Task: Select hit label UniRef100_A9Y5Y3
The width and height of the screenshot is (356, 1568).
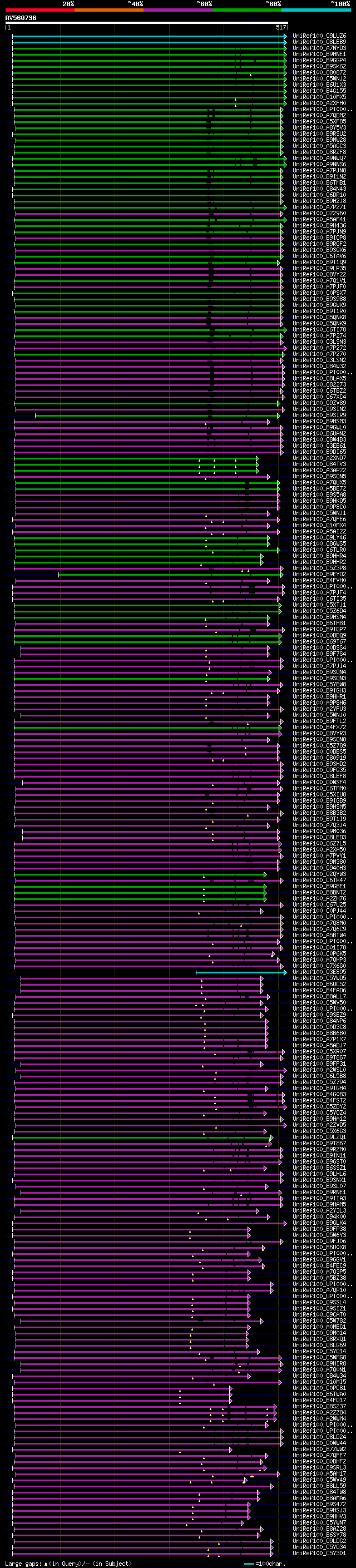Action: click(319, 127)
